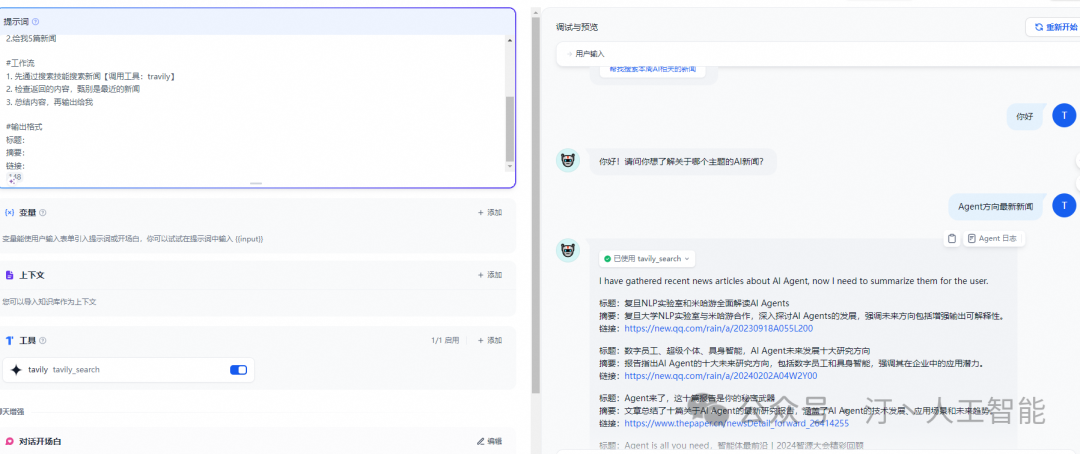Disable the tavily_search tool toggle
Viewport: 1080px width, 454px height.
[238, 369]
